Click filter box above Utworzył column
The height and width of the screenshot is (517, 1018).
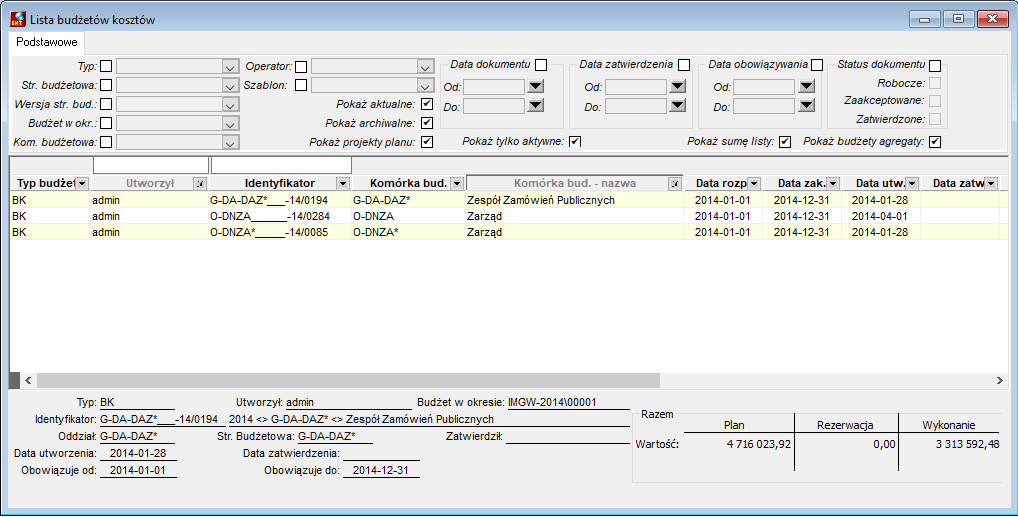151,165
